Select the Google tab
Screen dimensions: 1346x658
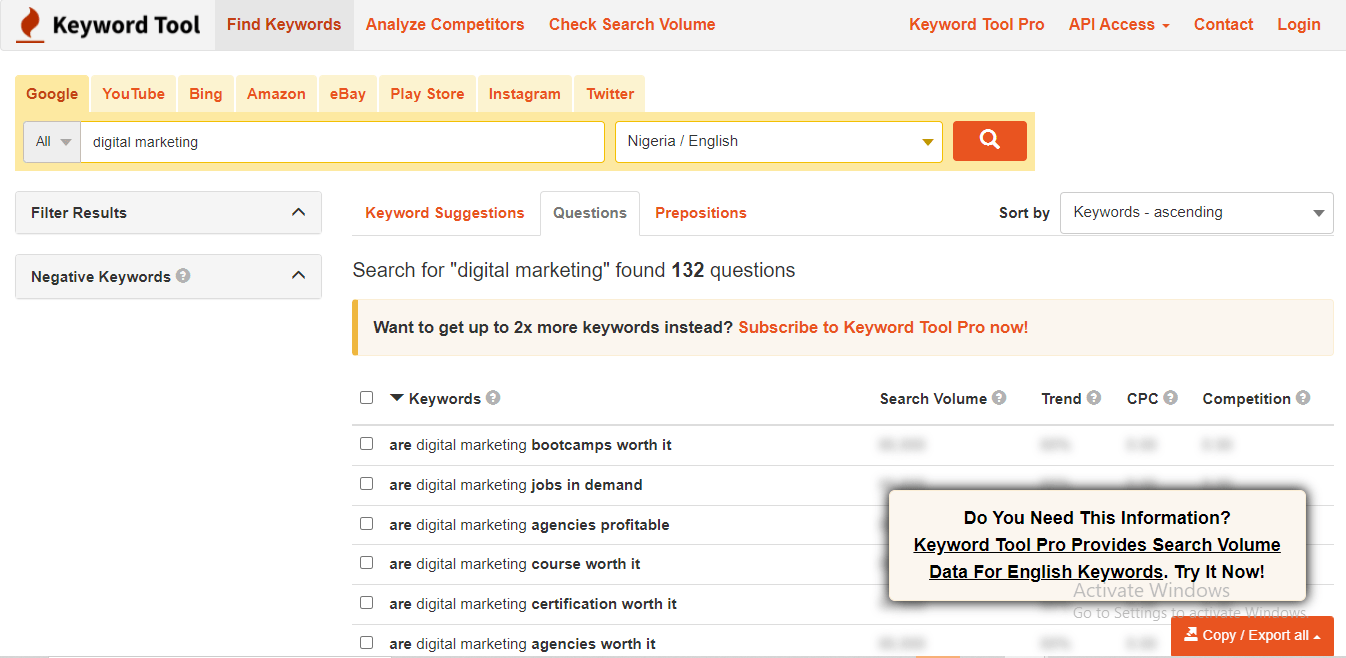pyautogui.click(x=52, y=94)
